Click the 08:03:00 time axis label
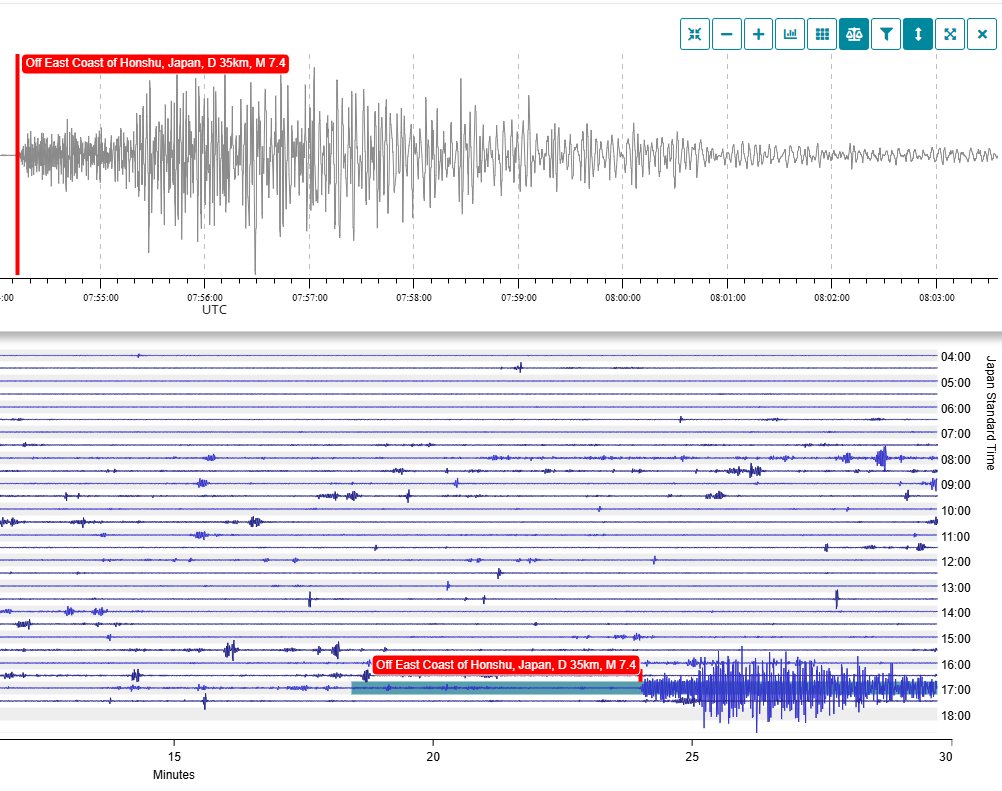Image resolution: width=1002 pixels, height=791 pixels. pos(937,298)
